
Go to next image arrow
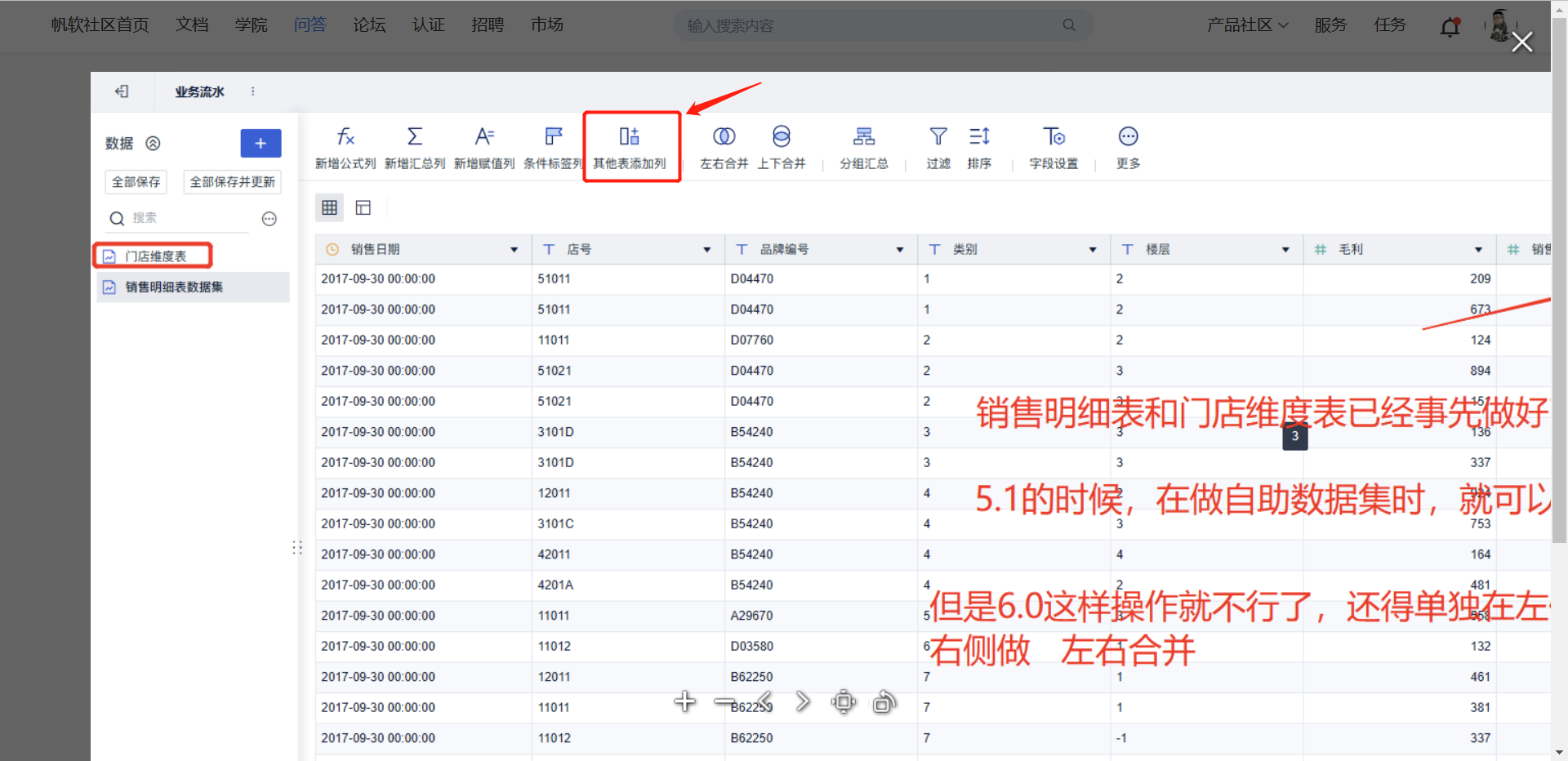pos(803,701)
